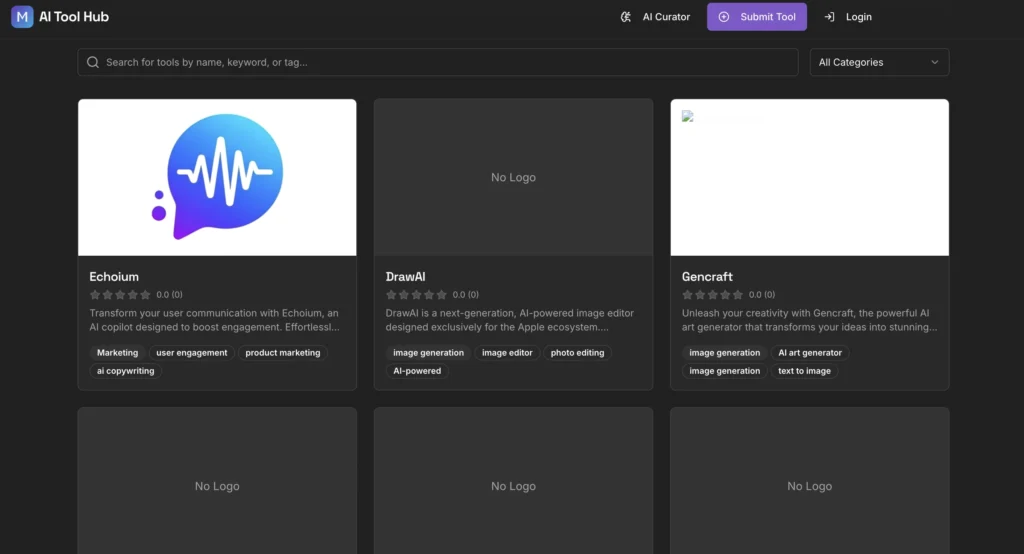Click the chevron in All Categories selector
Viewport: 1024px width, 554px height.
tap(935, 62)
